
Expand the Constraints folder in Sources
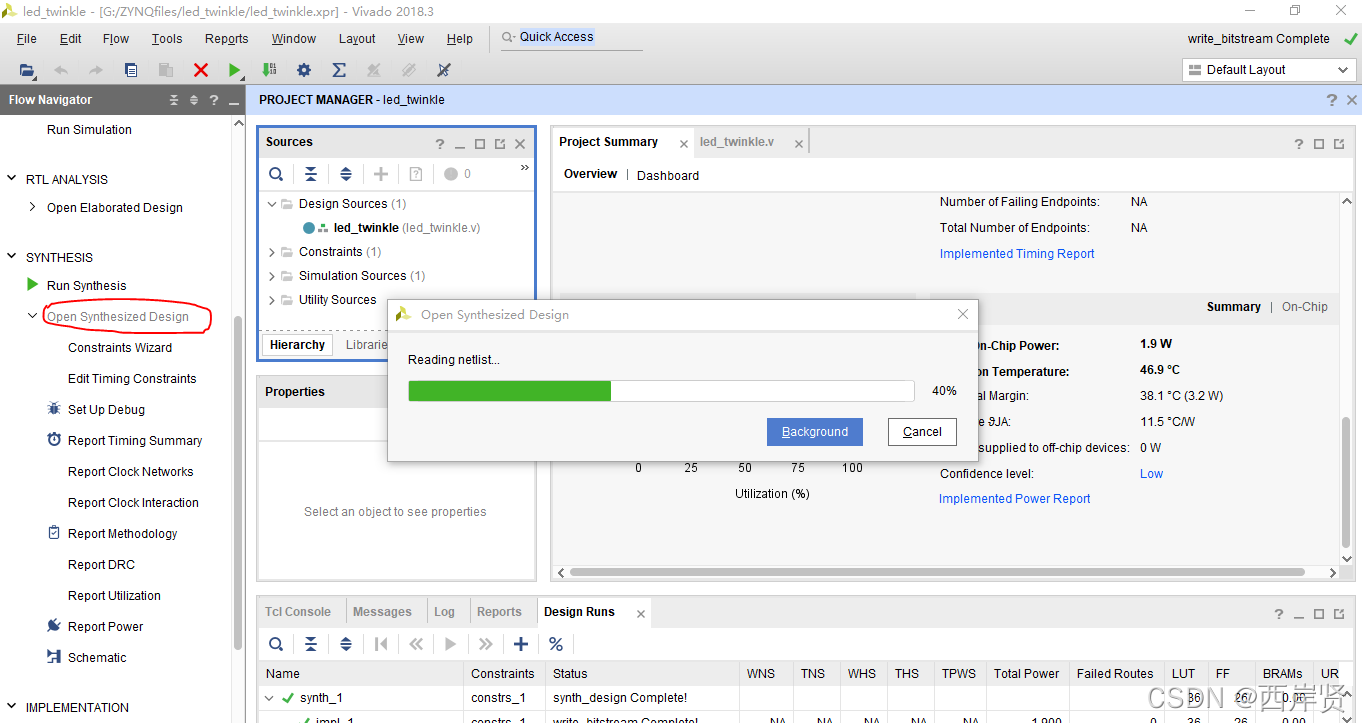[272, 252]
